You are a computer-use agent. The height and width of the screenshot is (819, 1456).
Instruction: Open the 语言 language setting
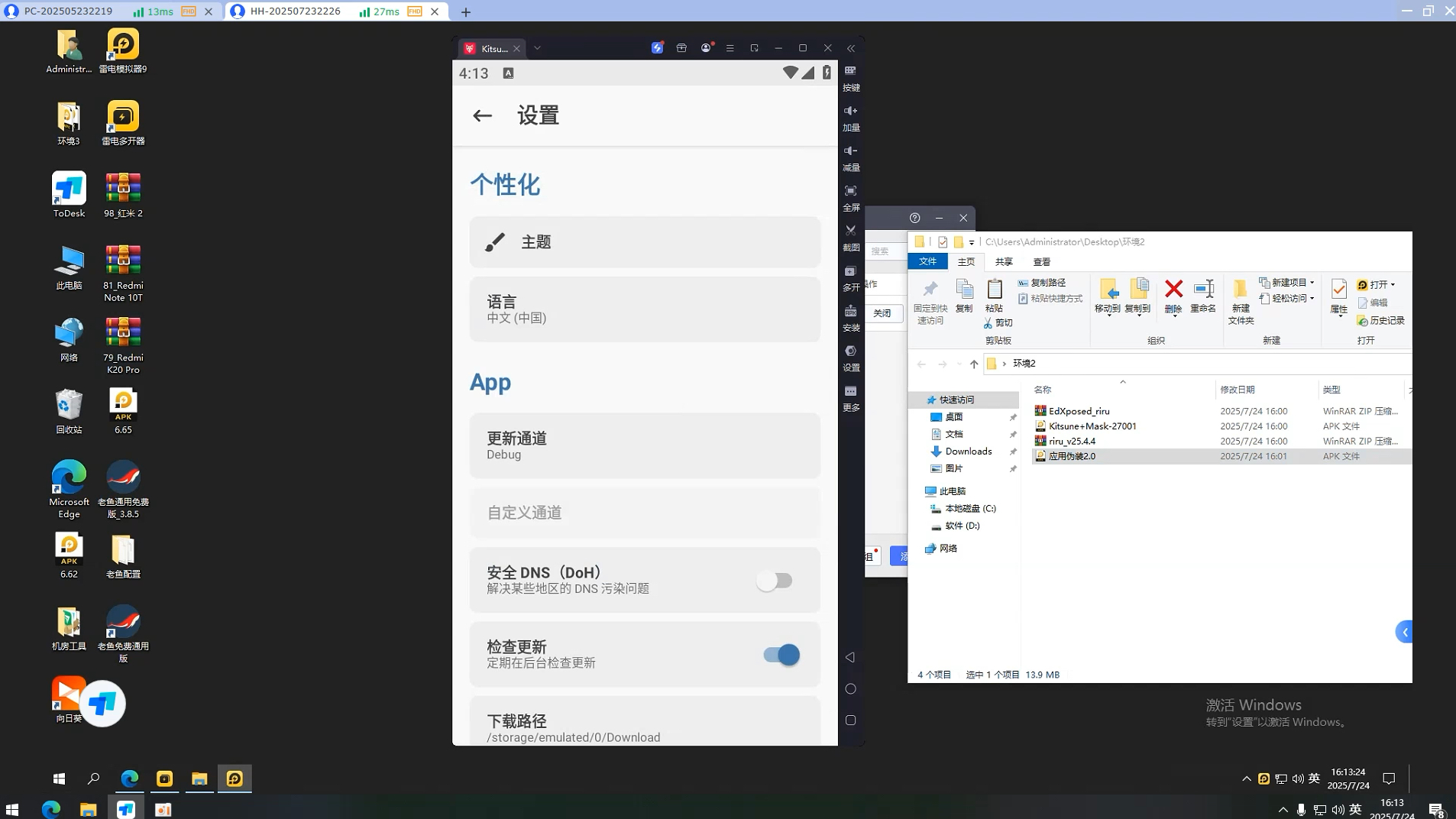tap(645, 309)
